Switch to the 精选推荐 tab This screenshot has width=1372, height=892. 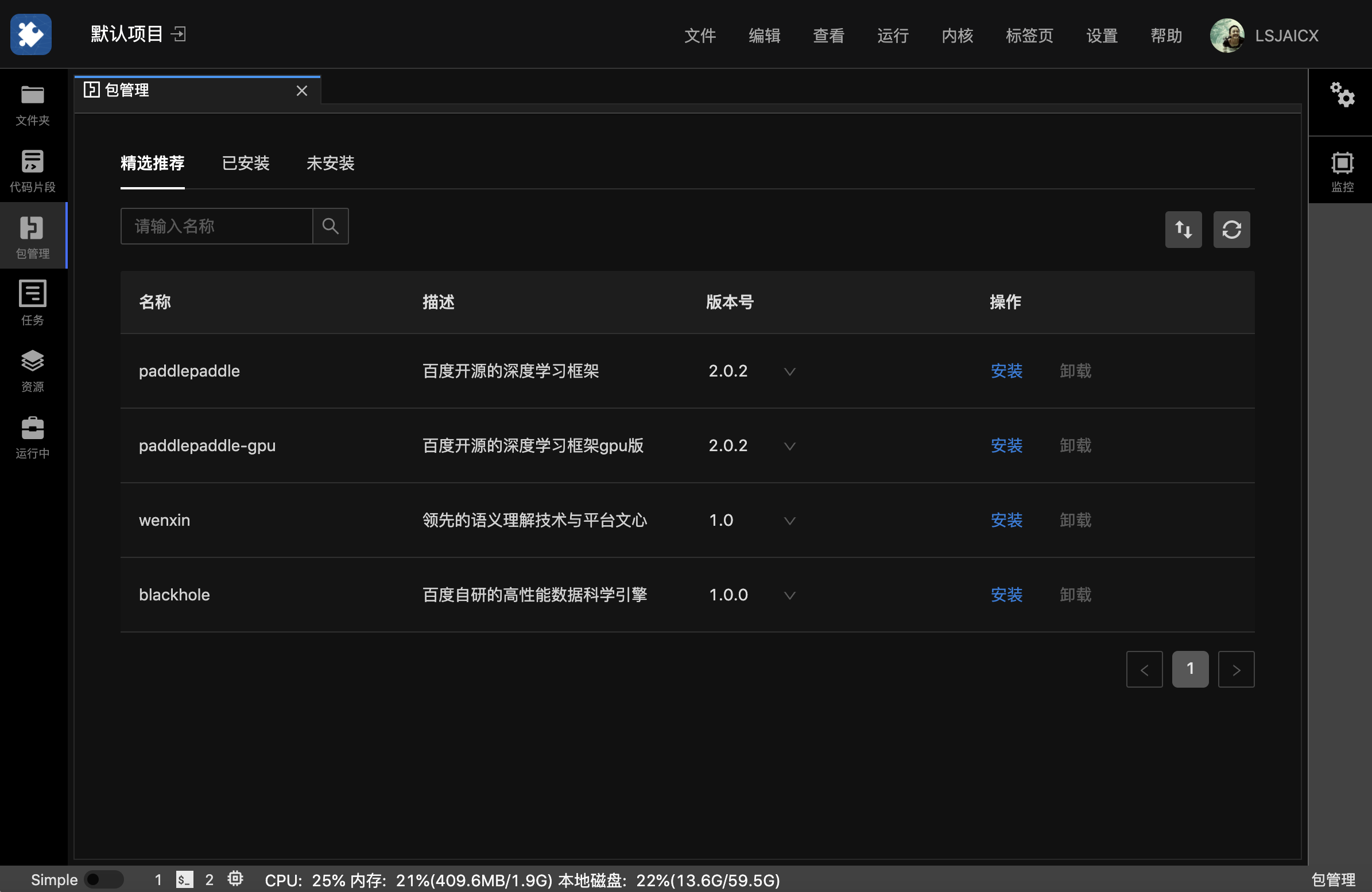[153, 163]
